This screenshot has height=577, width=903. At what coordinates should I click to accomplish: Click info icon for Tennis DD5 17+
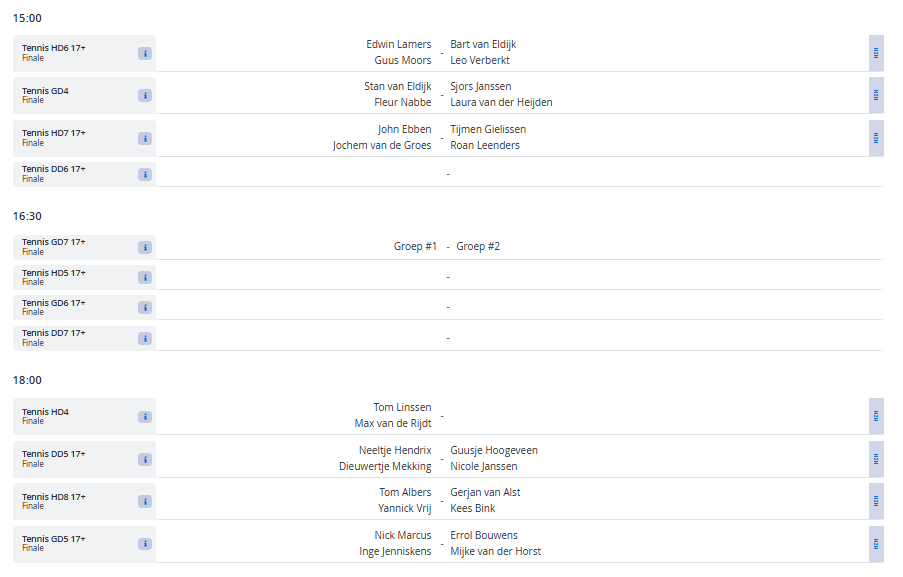(145, 460)
